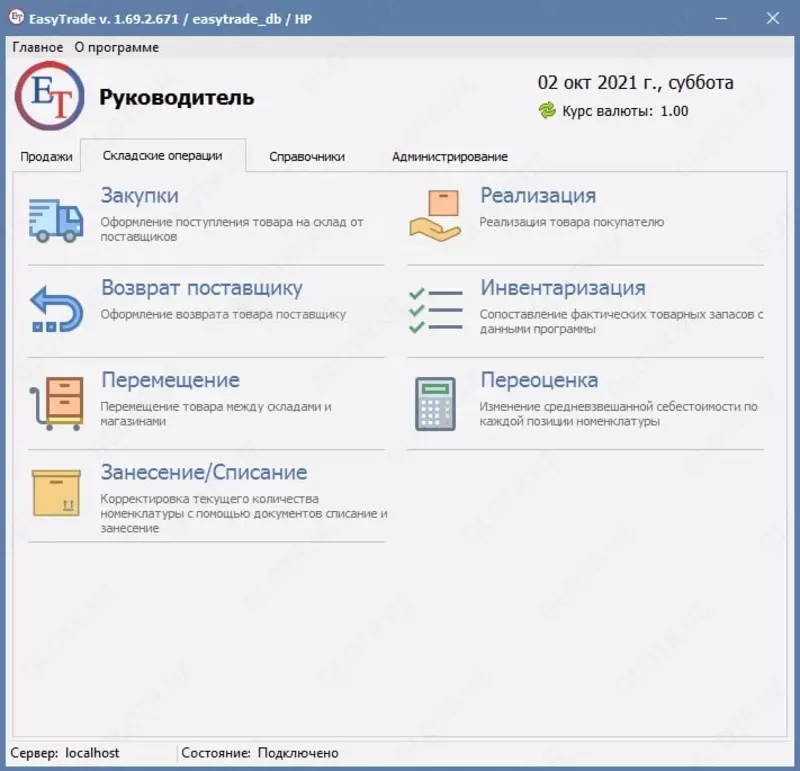
Task: Switch to the Справочники tab
Action: pyautogui.click(x=305, y=156)
